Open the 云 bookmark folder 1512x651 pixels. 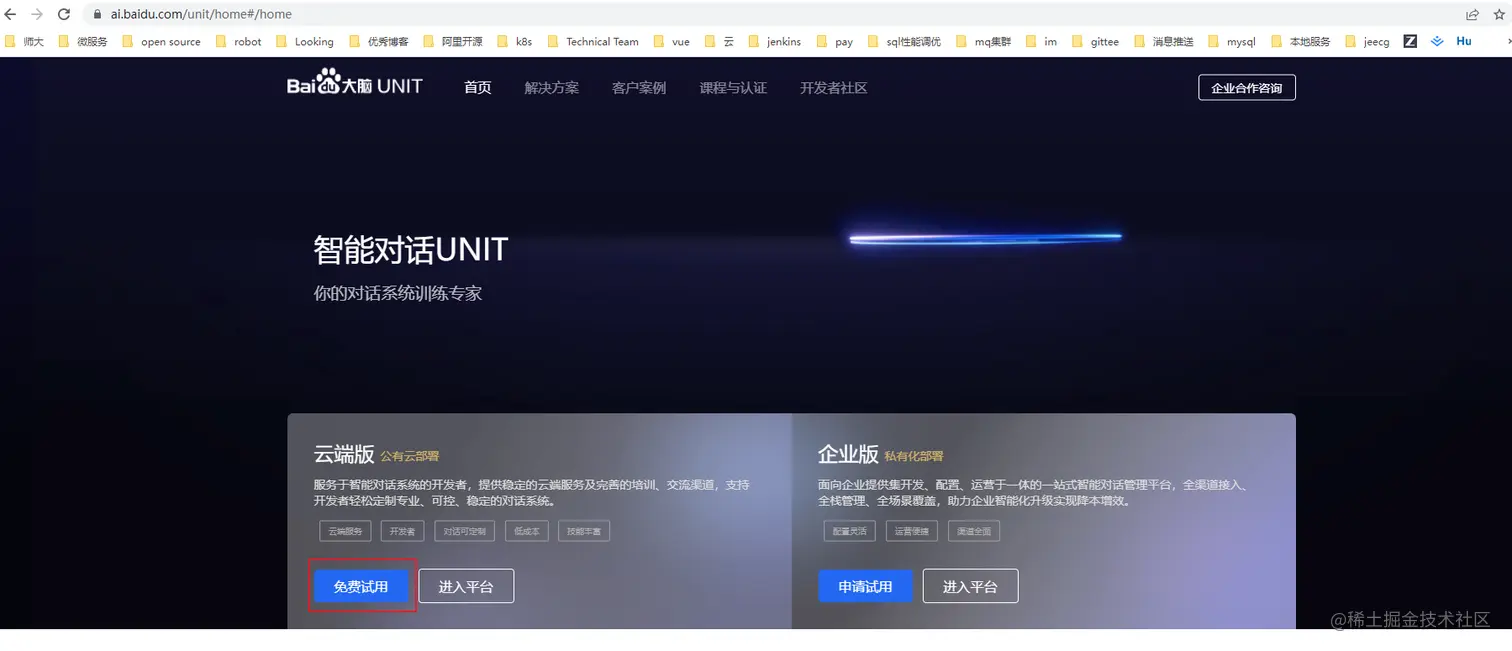point(719,42)
